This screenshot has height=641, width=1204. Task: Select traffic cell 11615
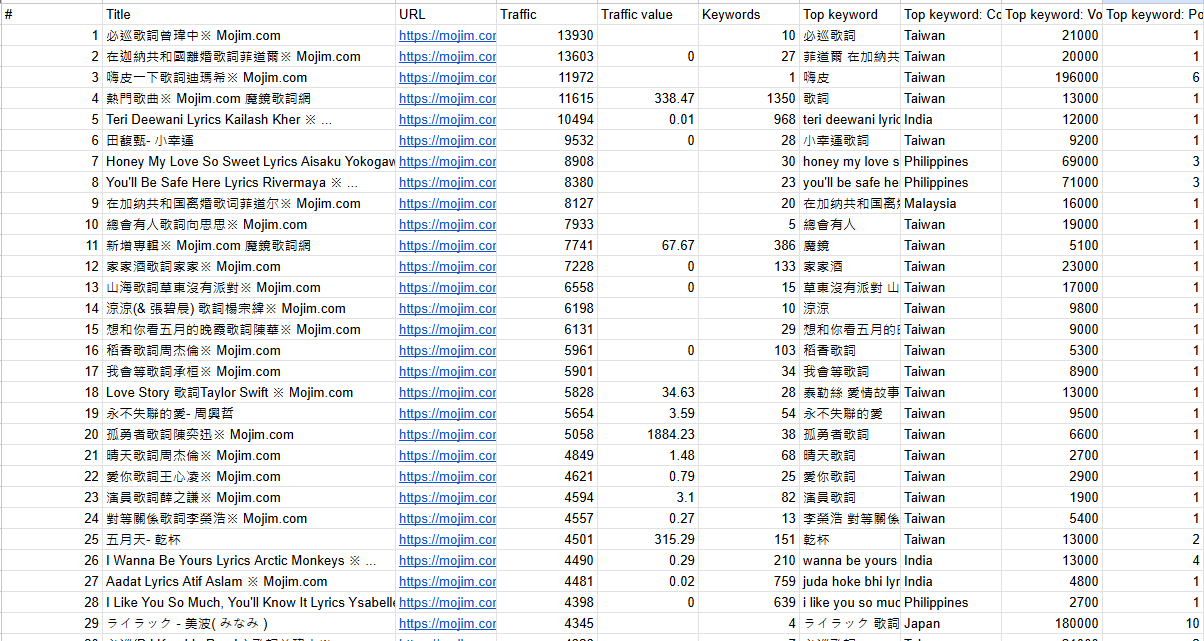point(547,98)
